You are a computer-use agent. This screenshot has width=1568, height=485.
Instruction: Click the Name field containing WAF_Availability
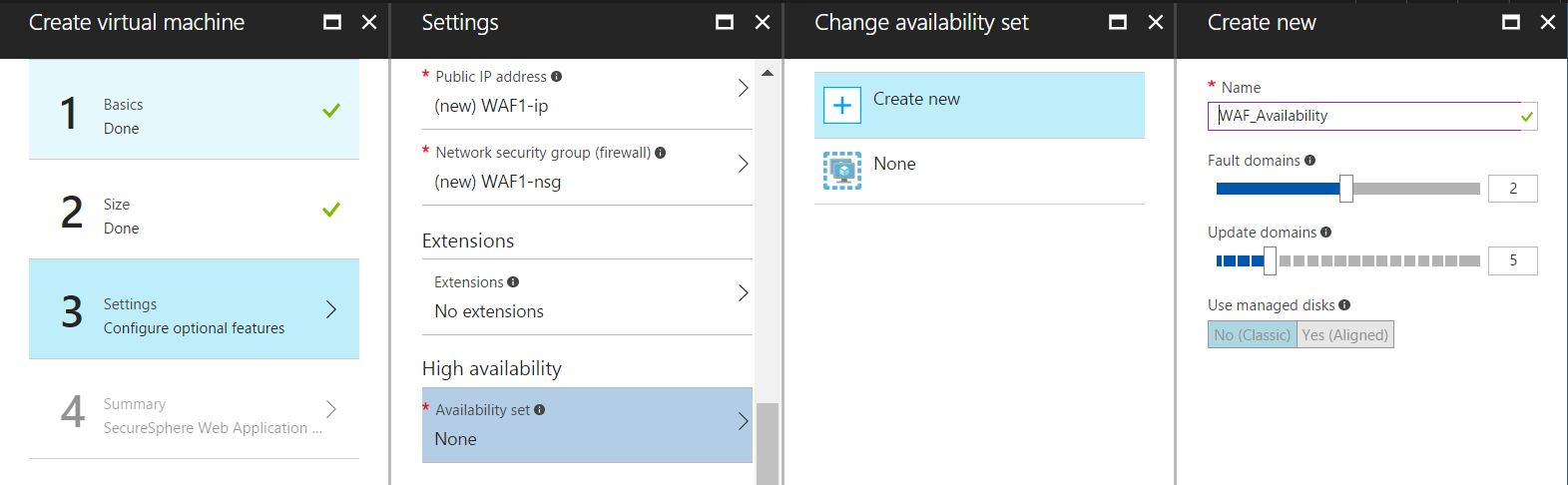point(1372,116)
